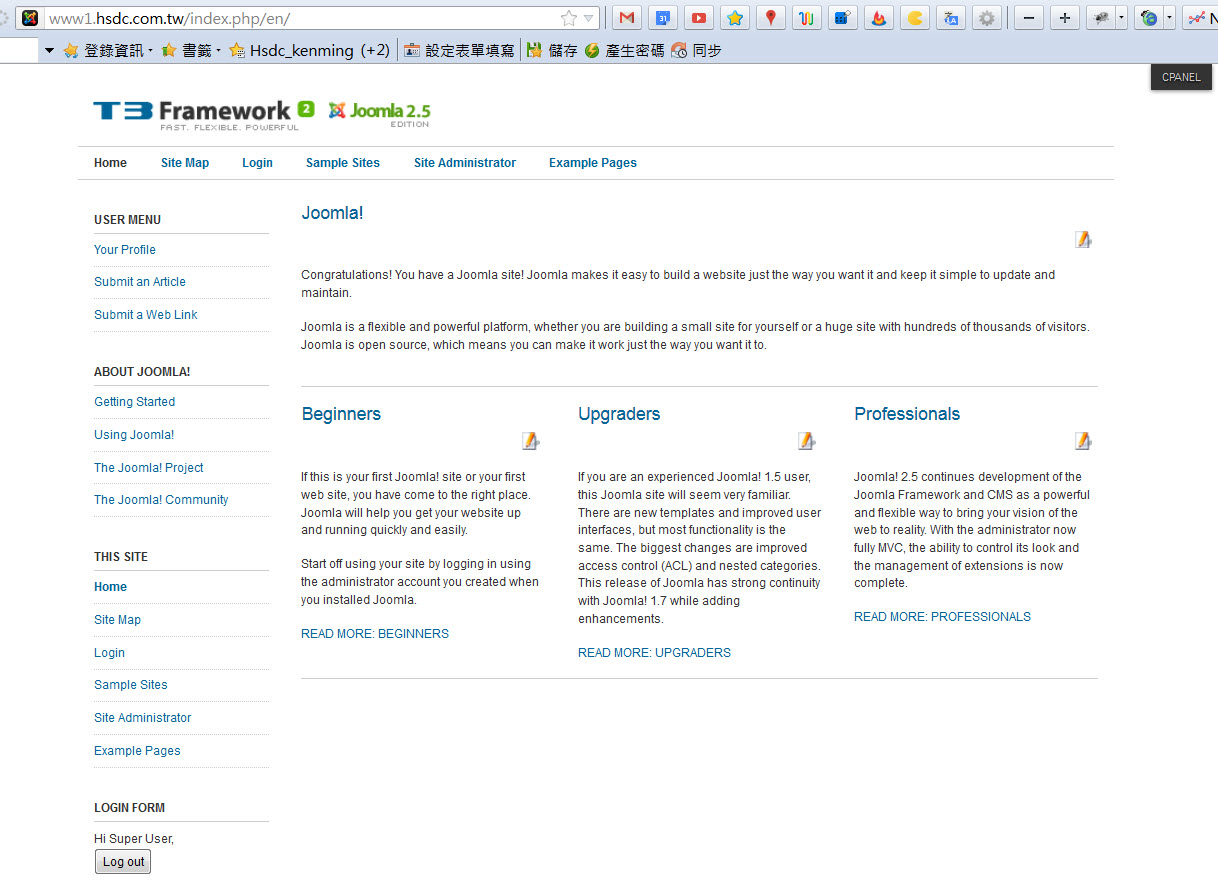Click the IE globe toolbar icon
Screen dimensions: 1218x889
pos(1149,18)
